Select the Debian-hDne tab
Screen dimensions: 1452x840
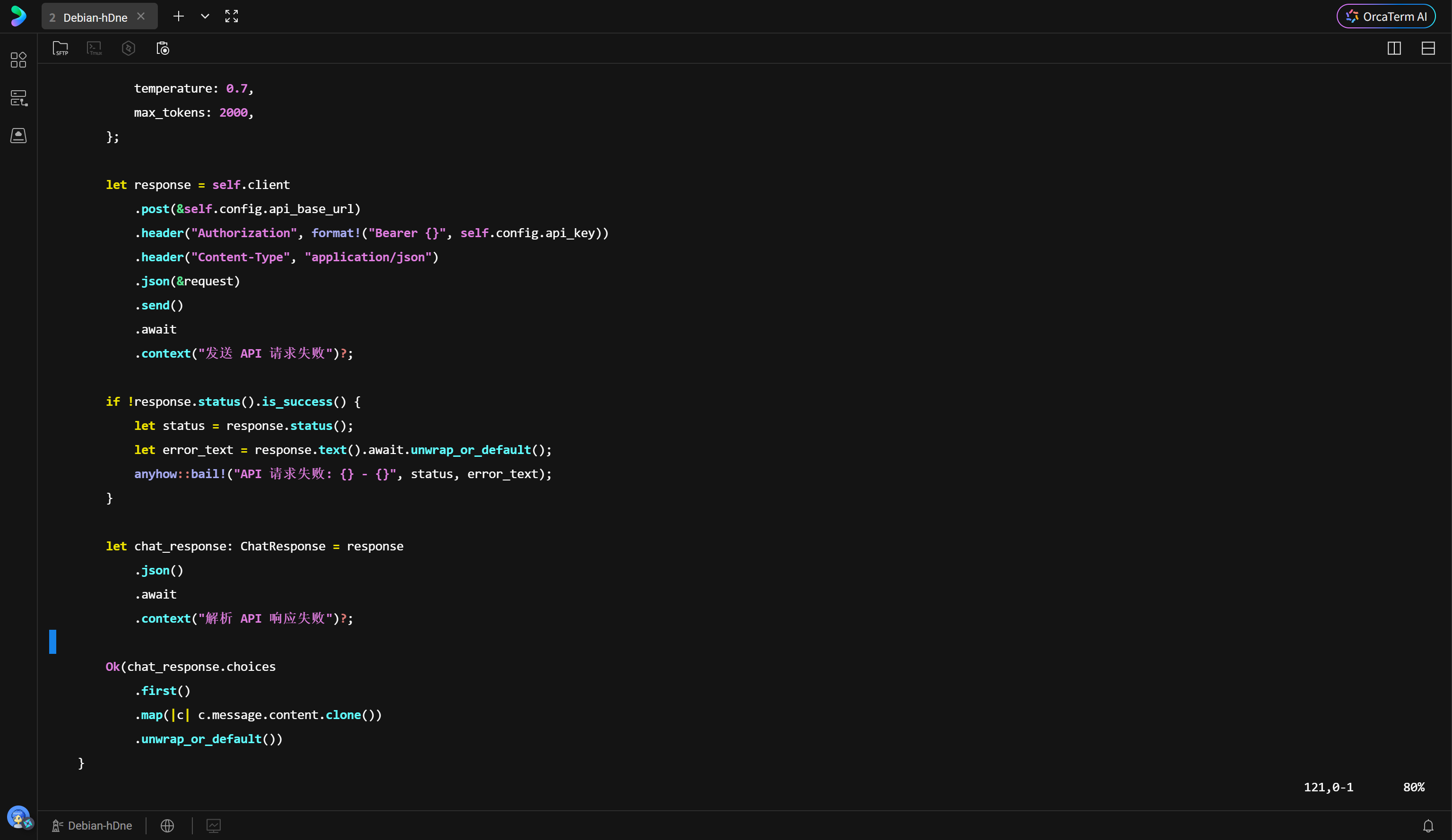coord(95,17)
